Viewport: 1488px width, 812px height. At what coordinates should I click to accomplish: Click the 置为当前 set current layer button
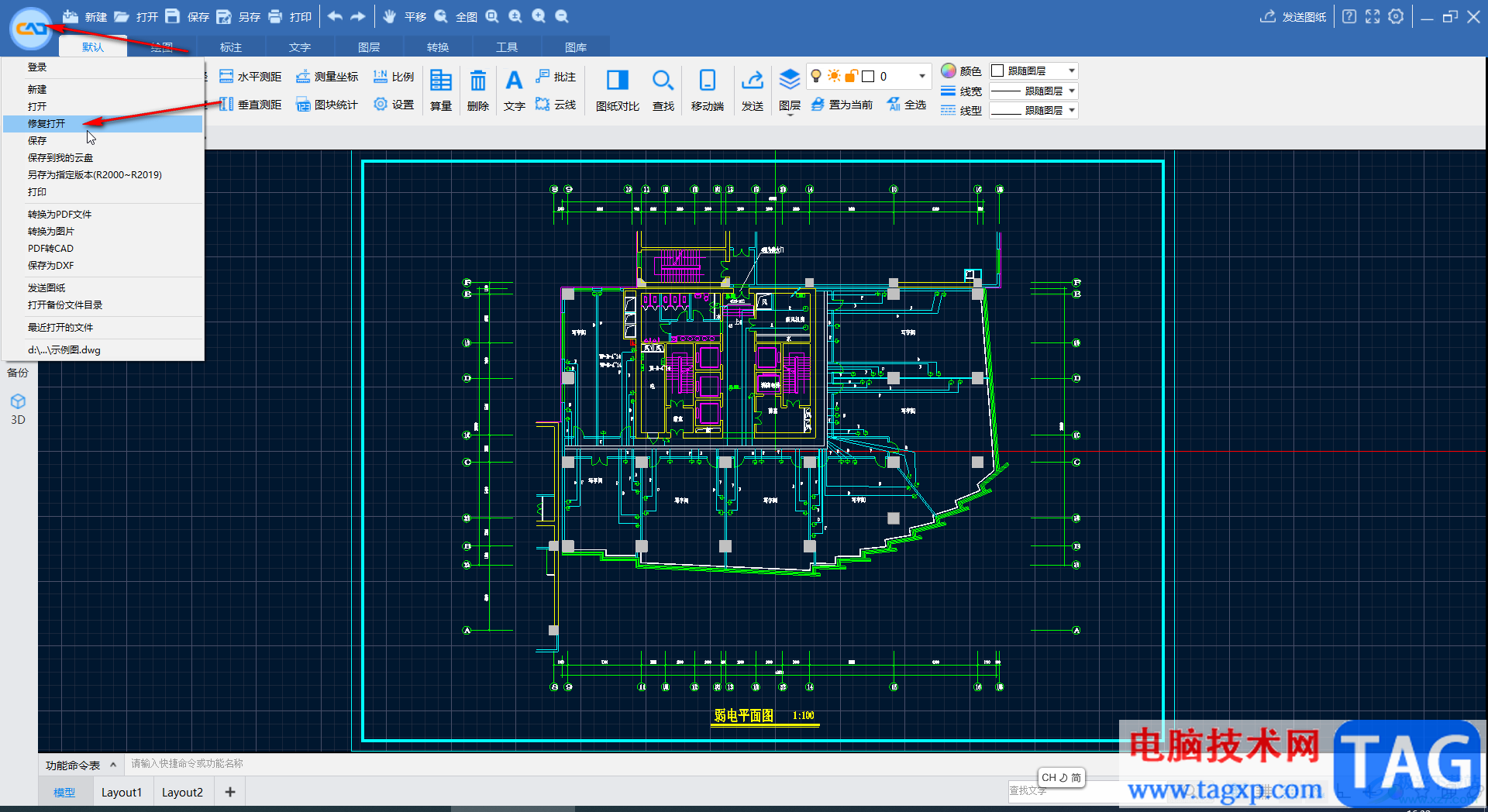(842, 105)
